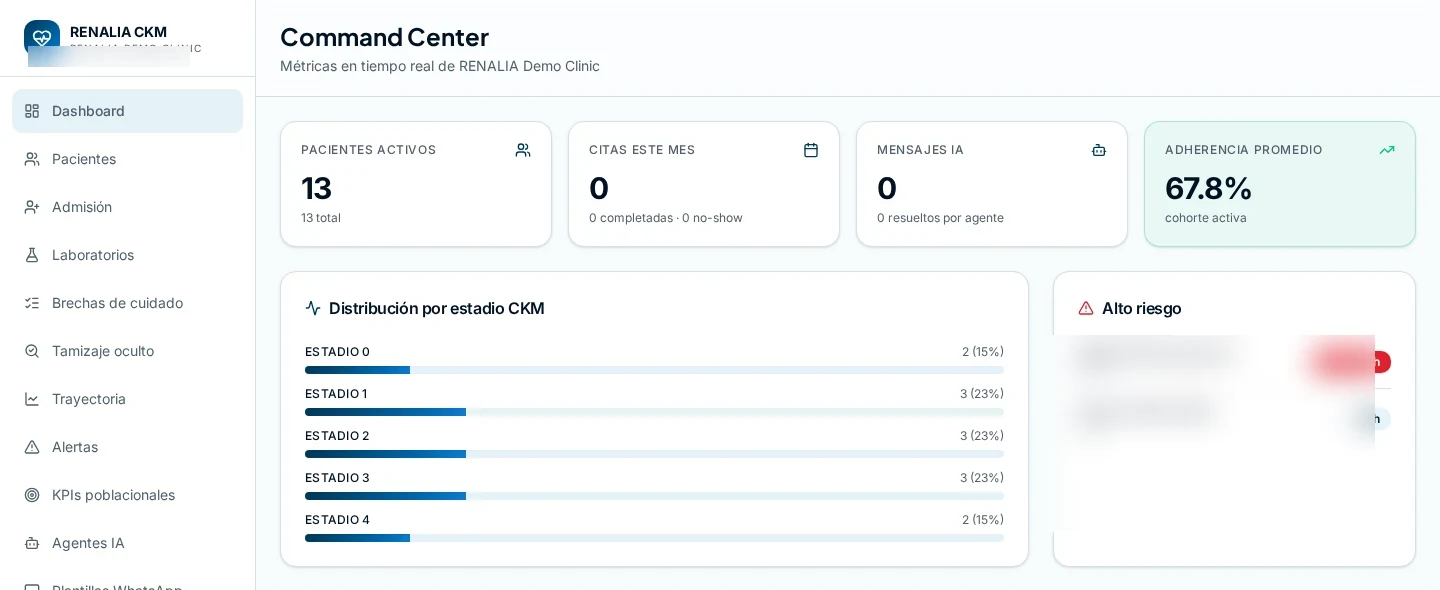This screenshot has height=590, width=1440.
Task: Select Brechas de cuidado menu item
Action: [127, 303]
